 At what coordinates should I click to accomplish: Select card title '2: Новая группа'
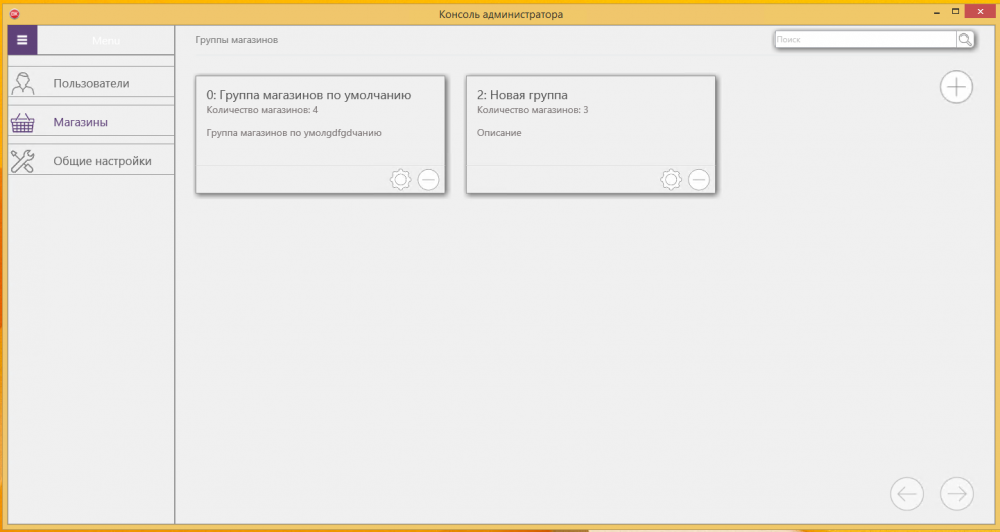tap(522, 95)
